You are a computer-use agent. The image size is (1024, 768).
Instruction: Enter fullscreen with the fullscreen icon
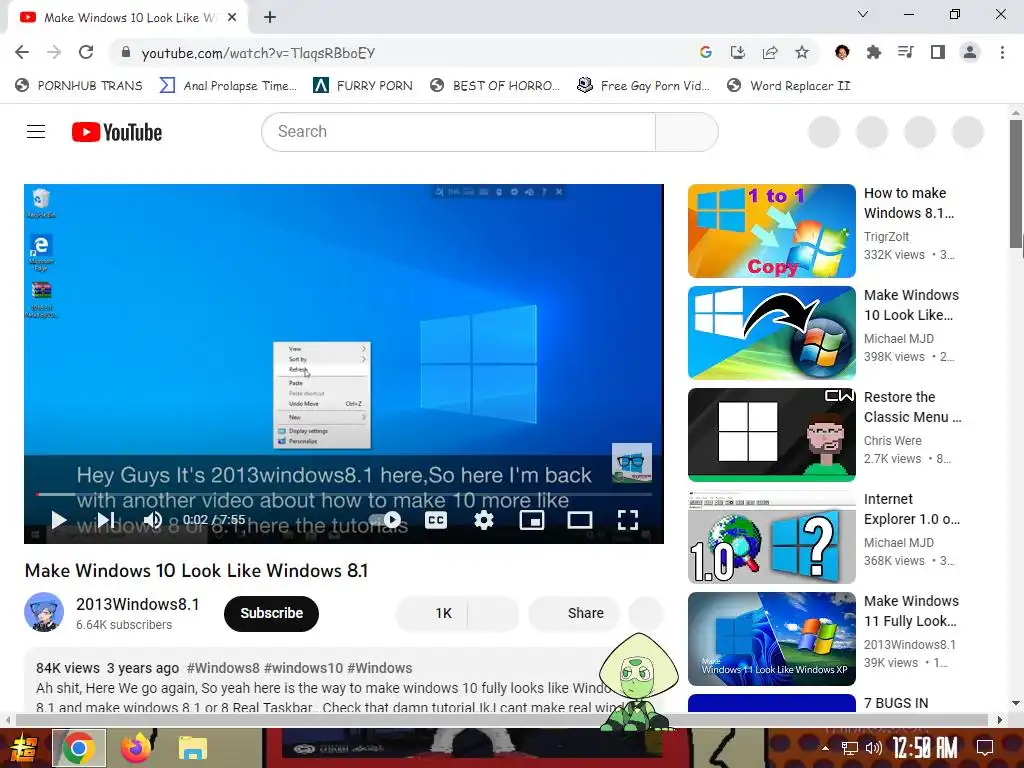(x=628, y=520)
